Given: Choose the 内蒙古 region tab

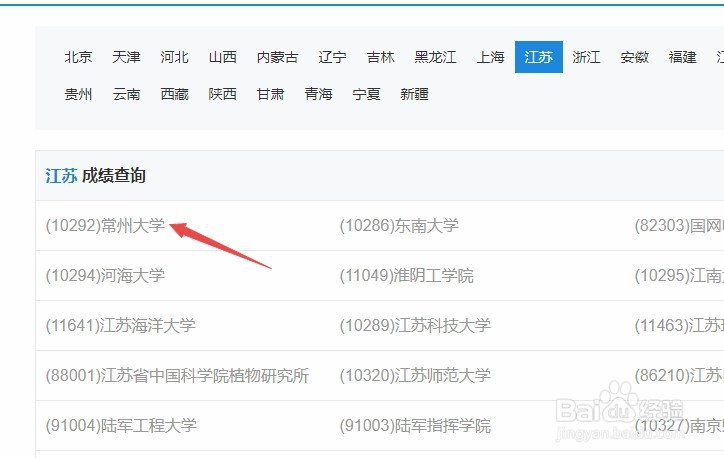Looking at the screenshot, I should 278,57.
